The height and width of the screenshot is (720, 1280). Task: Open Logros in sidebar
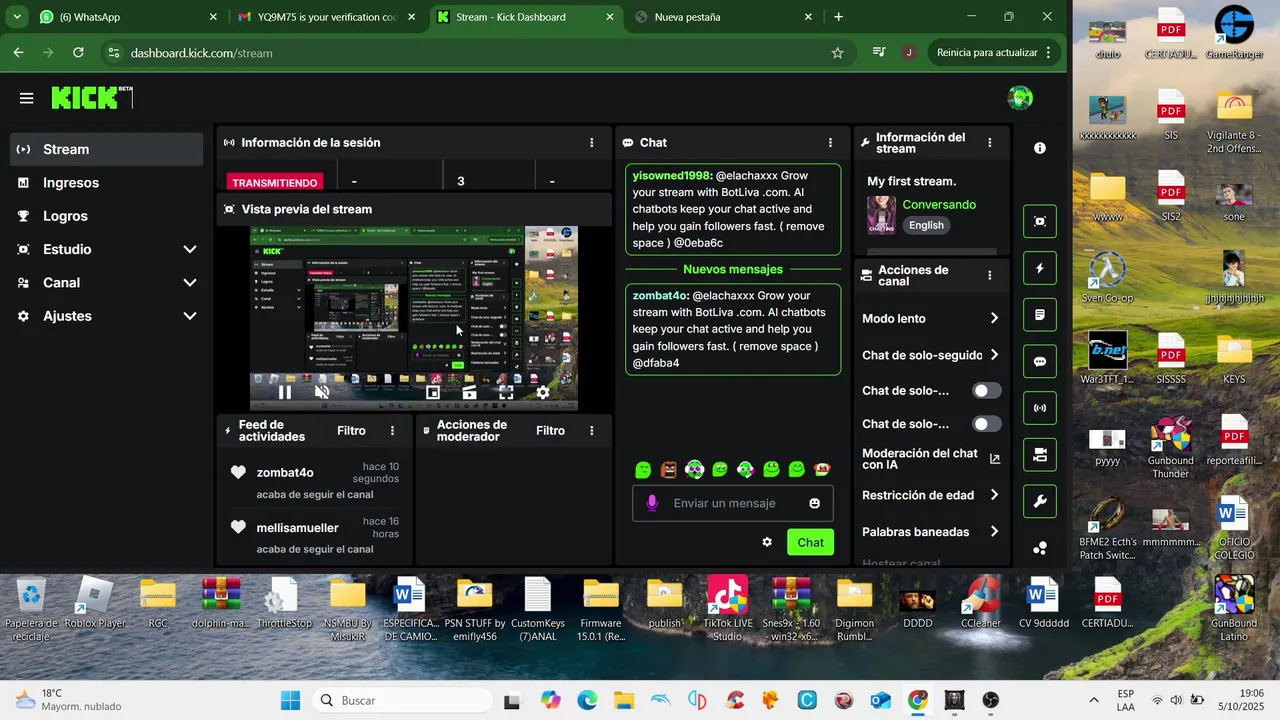(106, 216)
